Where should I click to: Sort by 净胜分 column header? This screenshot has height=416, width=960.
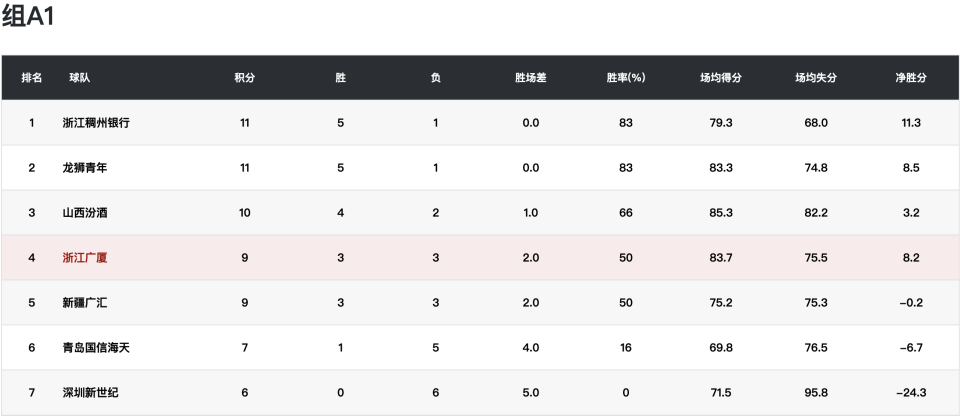[x=911, y=78]
